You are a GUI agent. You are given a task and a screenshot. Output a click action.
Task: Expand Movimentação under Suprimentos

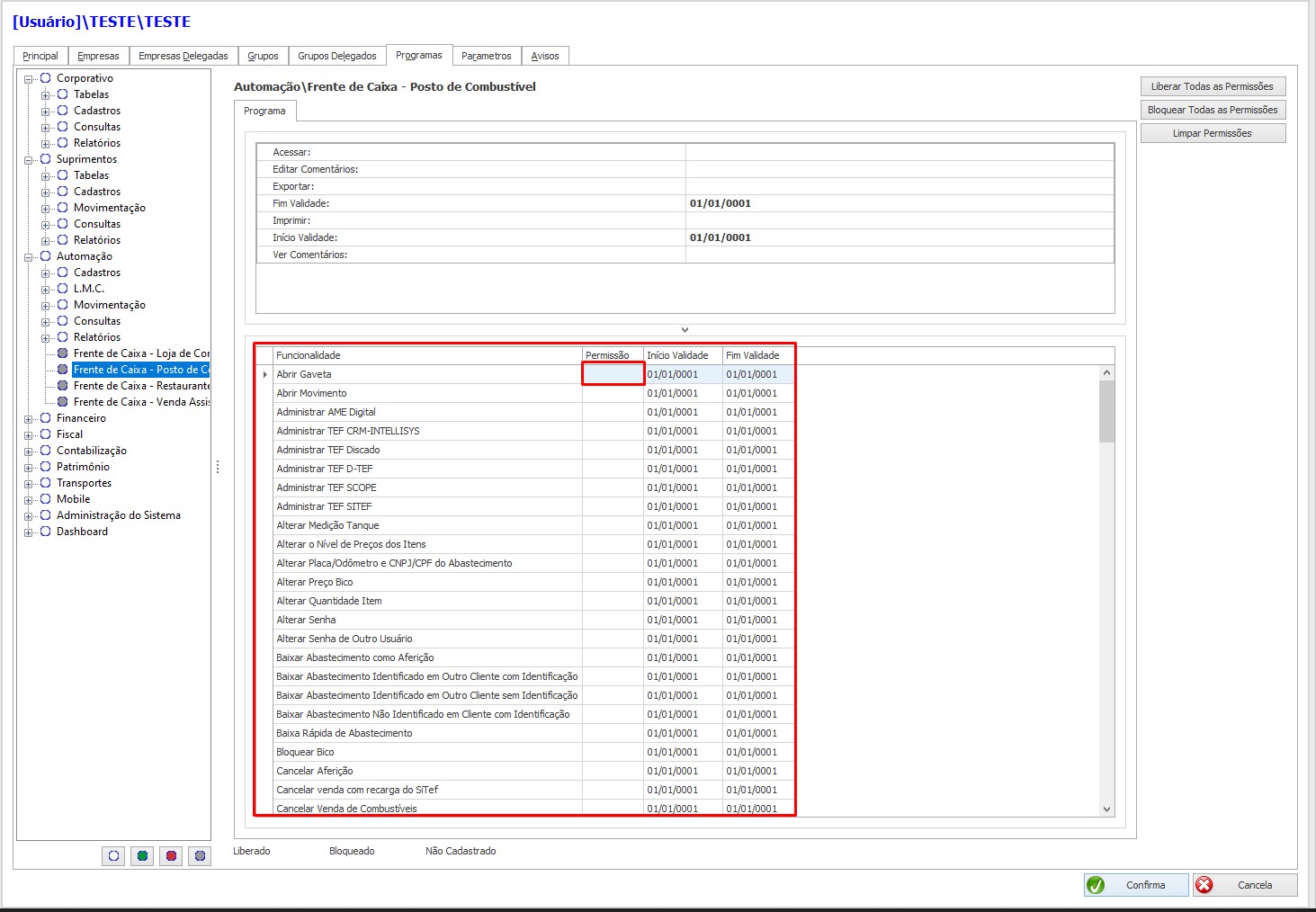[46, 209]
